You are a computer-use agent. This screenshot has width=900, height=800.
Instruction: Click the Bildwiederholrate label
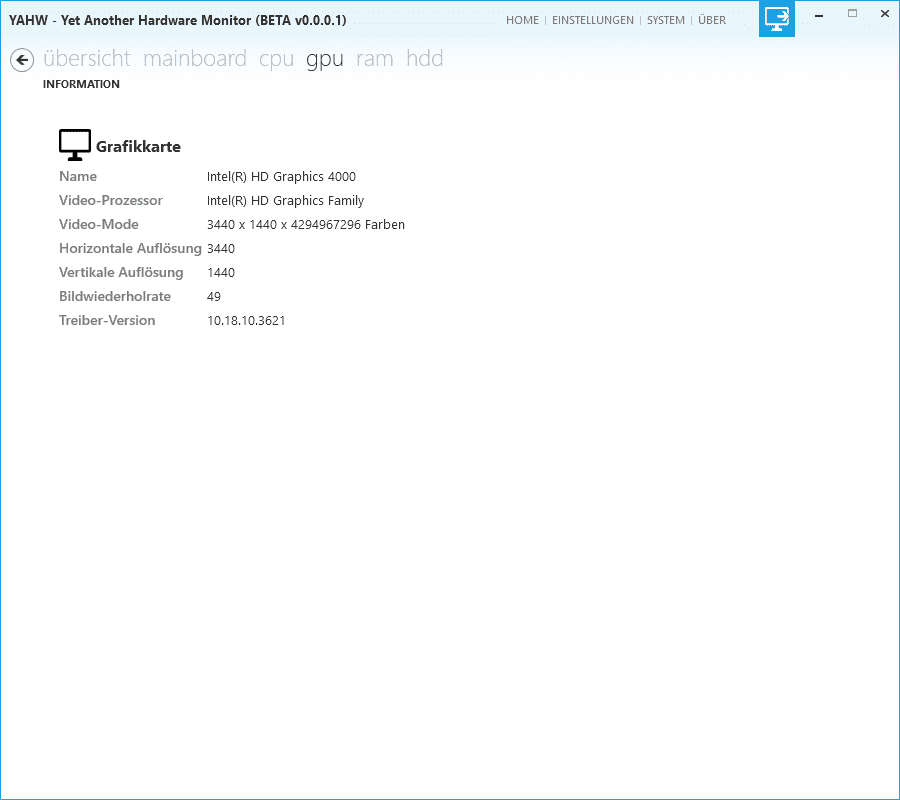115,297
